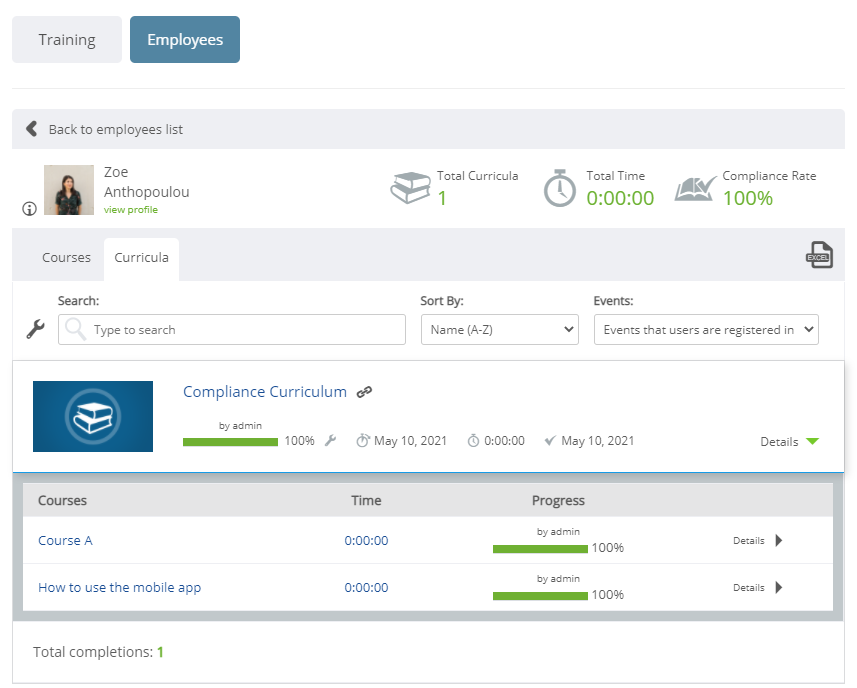Image resolution: width=857 pixels, height=688 pixels.
Task: Collapse Compliance Curriculum Details green arrow
Action: coord(813,442)
